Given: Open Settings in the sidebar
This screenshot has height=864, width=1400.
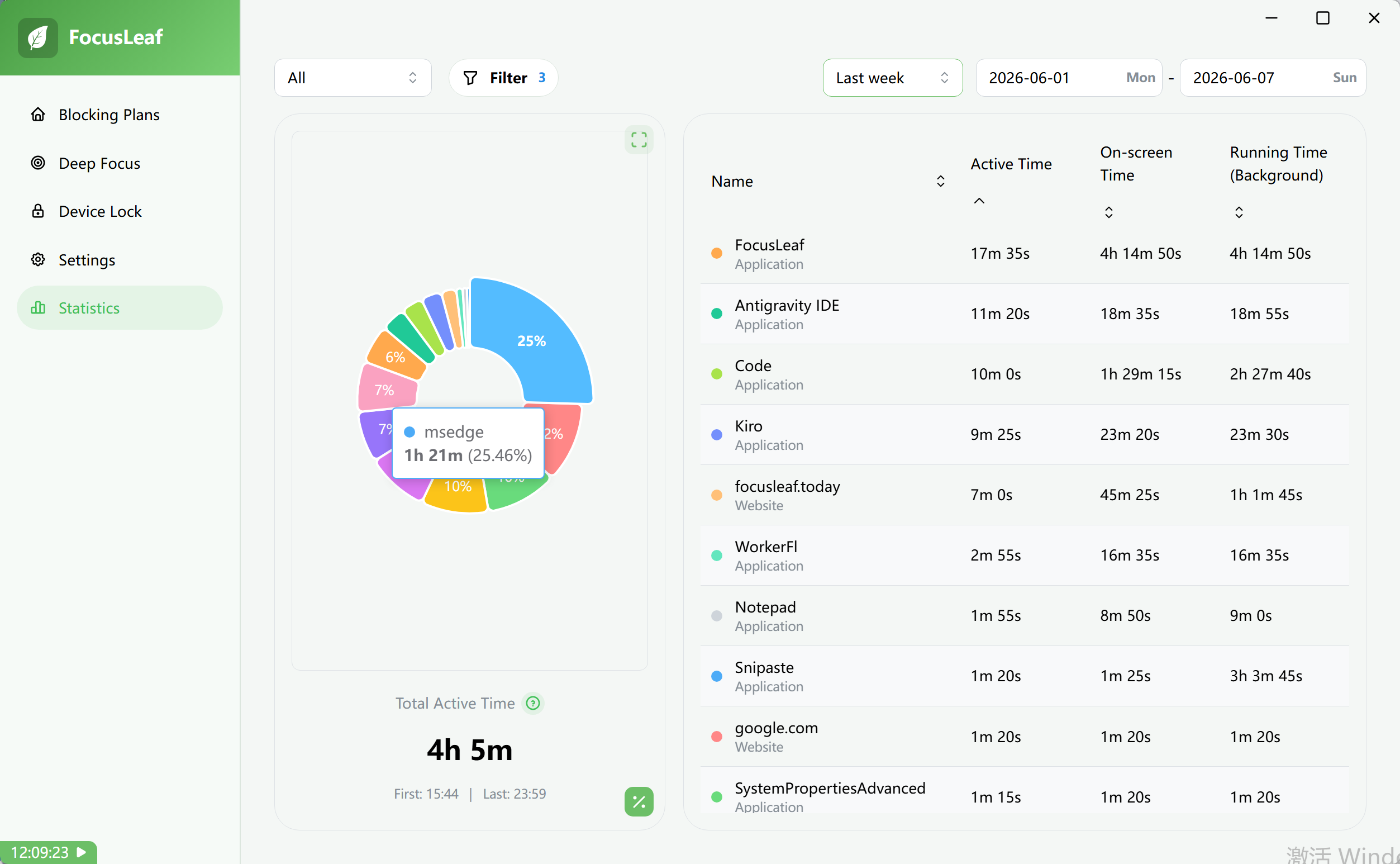Looking at the screenshot, I should [120, 260].
